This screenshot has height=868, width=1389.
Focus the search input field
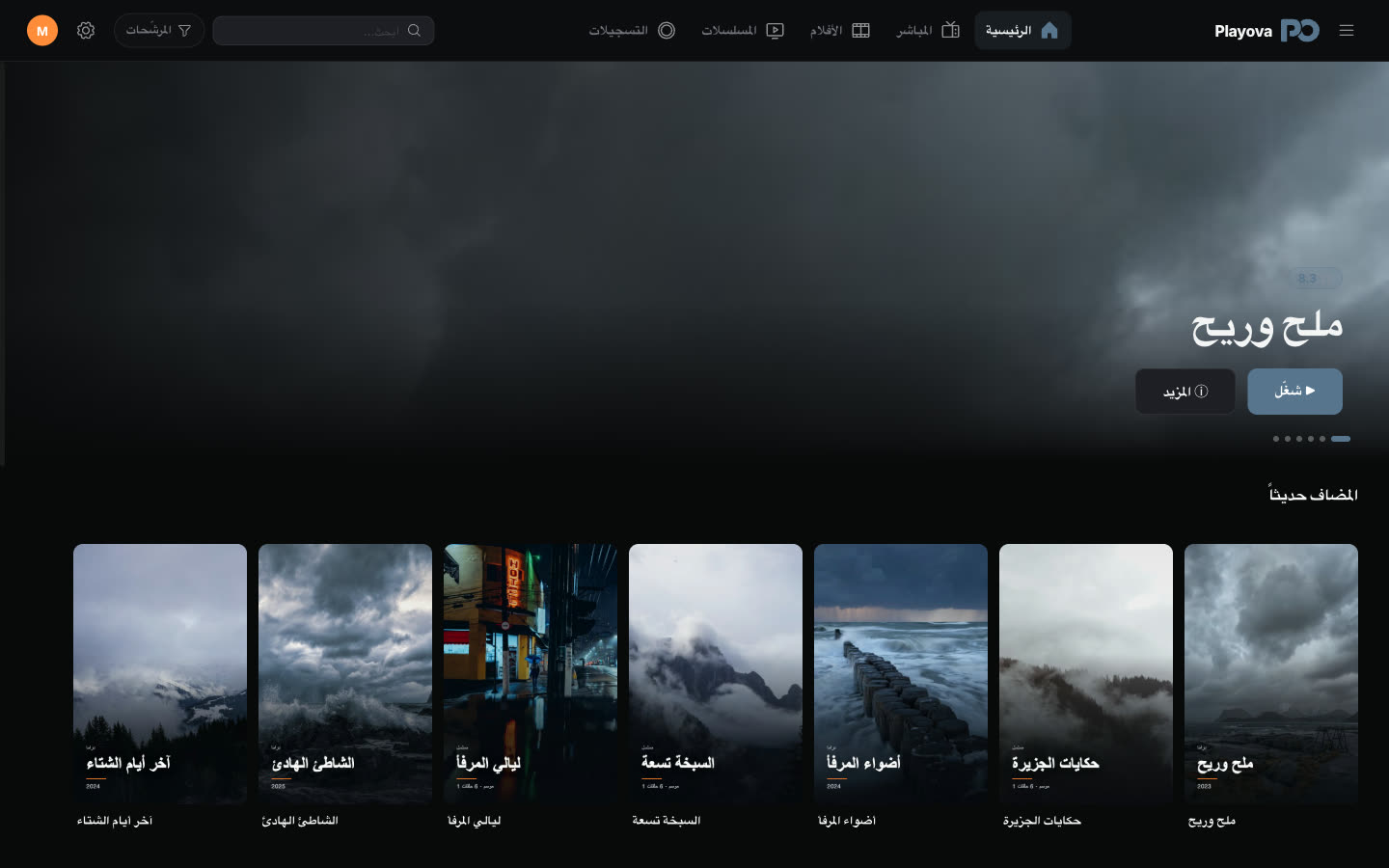click(323, 31)
